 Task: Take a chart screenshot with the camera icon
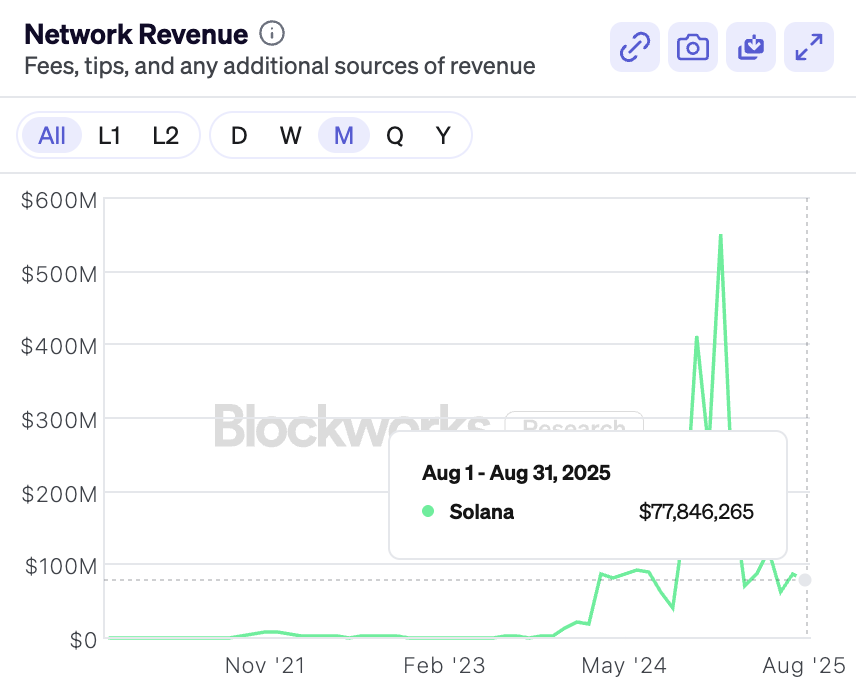click(693, 47)
